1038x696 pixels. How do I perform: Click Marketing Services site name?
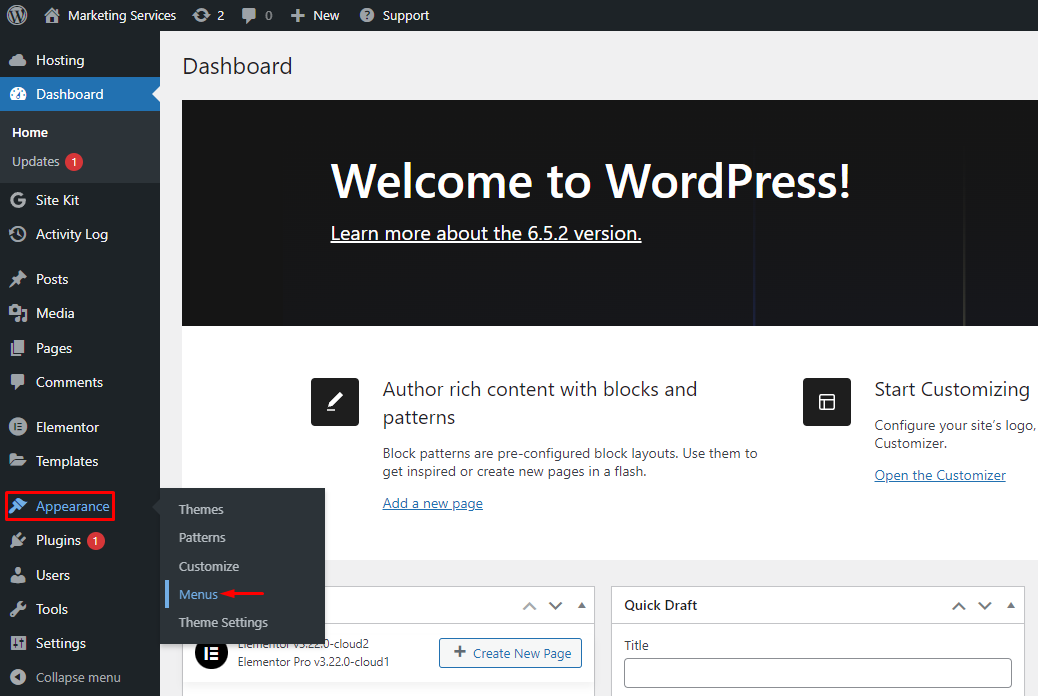[122, 15]
